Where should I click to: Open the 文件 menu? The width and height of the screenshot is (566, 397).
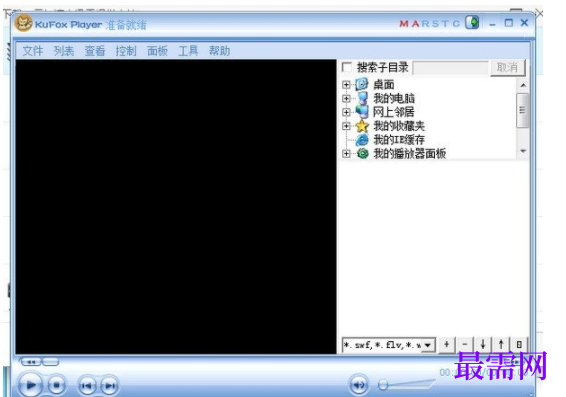[32, 51]
